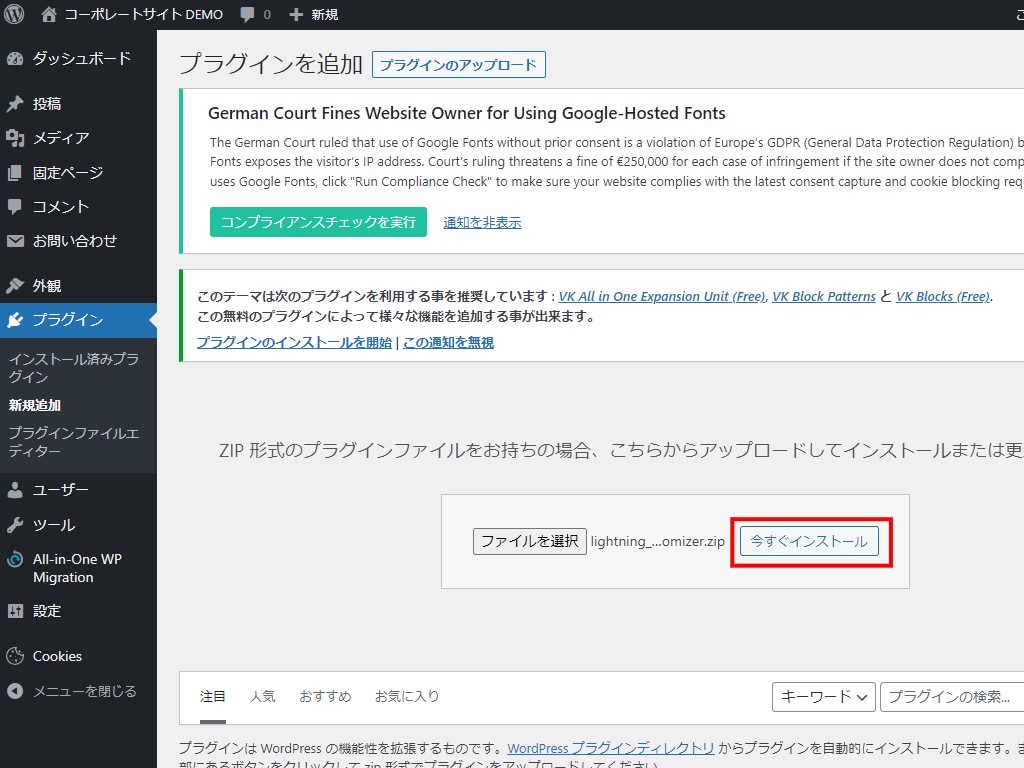Open インストール済みプラグイン in the submenu
Image resolution: width=1024 pixels, height=768 pixels.
coord(73,368)
